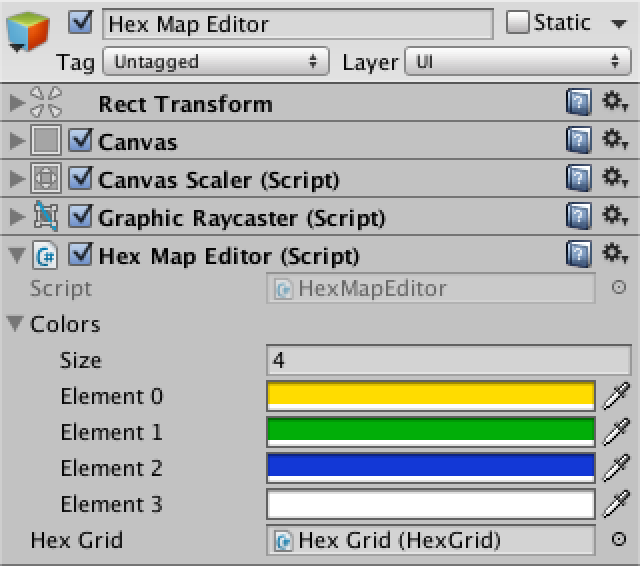The height and width of the screenshot is (566, 640).
Task: Open Canvas component gear menu
Action: (615, 140)
